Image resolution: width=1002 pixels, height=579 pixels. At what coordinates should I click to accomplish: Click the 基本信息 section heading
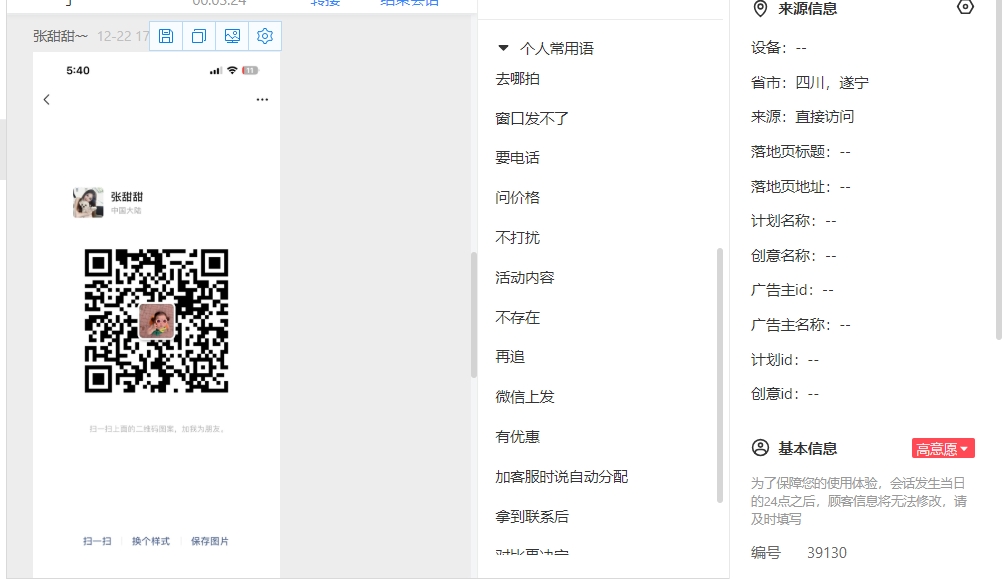808,449
